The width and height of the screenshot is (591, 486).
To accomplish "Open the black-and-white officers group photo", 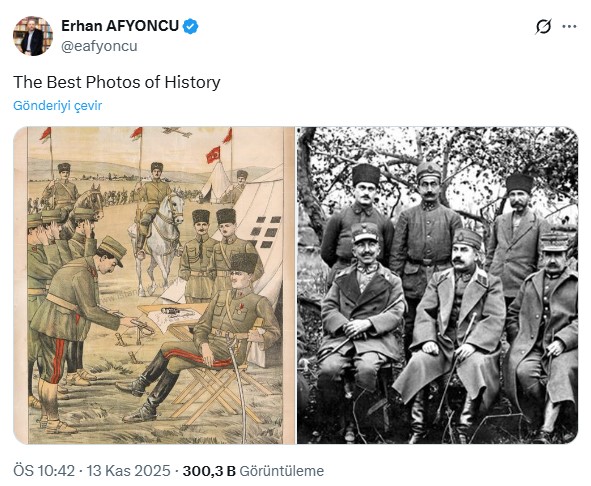I will [438, 285].
